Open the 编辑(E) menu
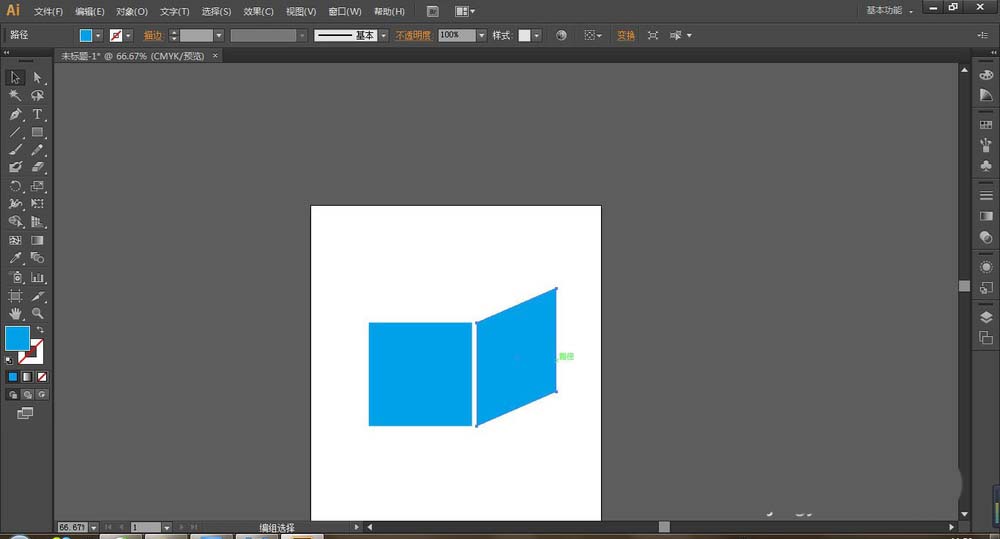 tap(89, 11)
